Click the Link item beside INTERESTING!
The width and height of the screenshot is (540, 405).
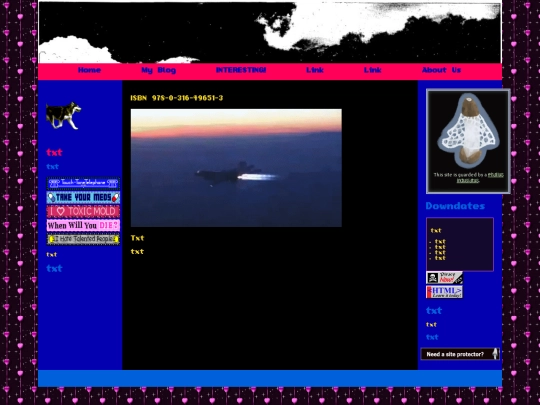315,70
